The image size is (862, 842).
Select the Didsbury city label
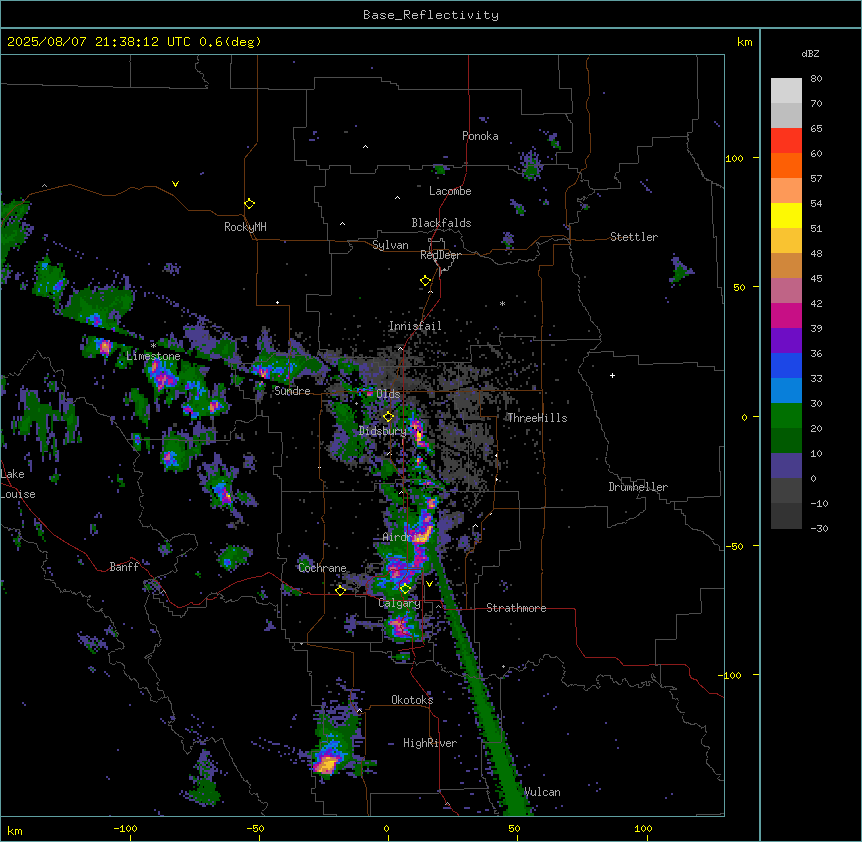point(382,431)
